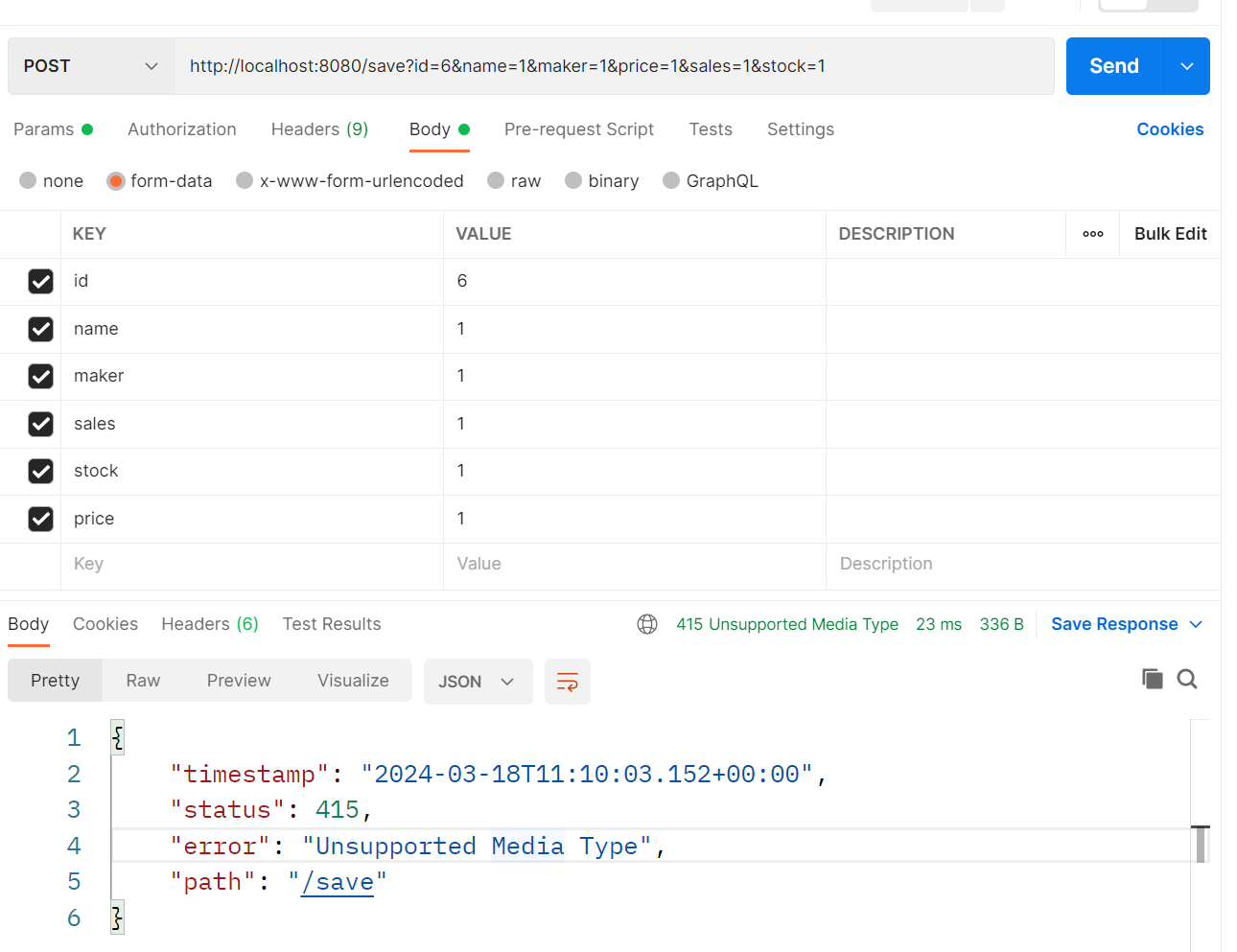Open the network globe icon in response bar
Screen dimensions: 1237x952
point(647,624)
